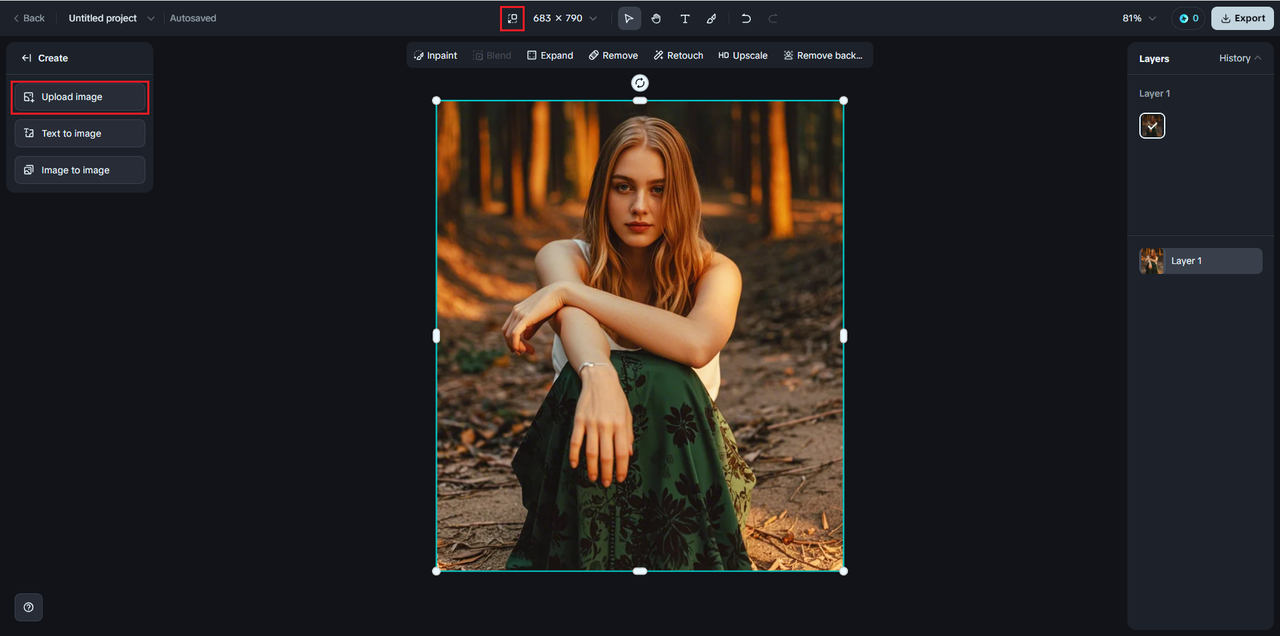Click Remove background
The image size is (1280, 636).
823,55
